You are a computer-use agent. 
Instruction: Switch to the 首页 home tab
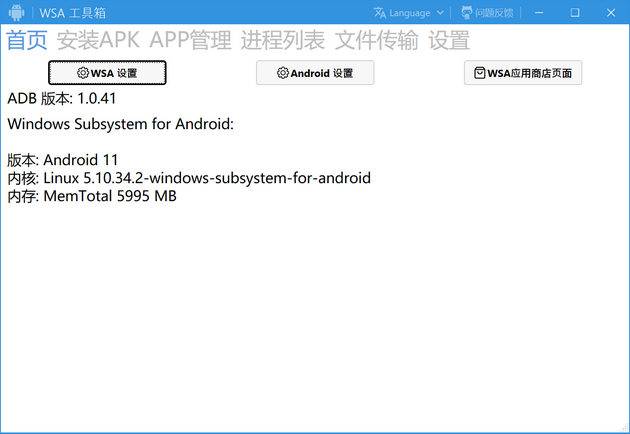pyautogui.click(x=27, y=40)
